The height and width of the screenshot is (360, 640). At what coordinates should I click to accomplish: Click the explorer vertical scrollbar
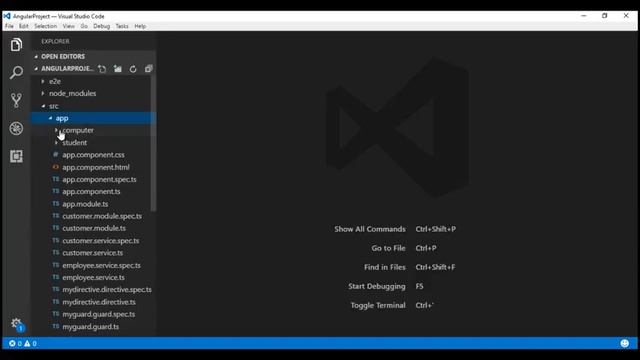tap(153, 143)
